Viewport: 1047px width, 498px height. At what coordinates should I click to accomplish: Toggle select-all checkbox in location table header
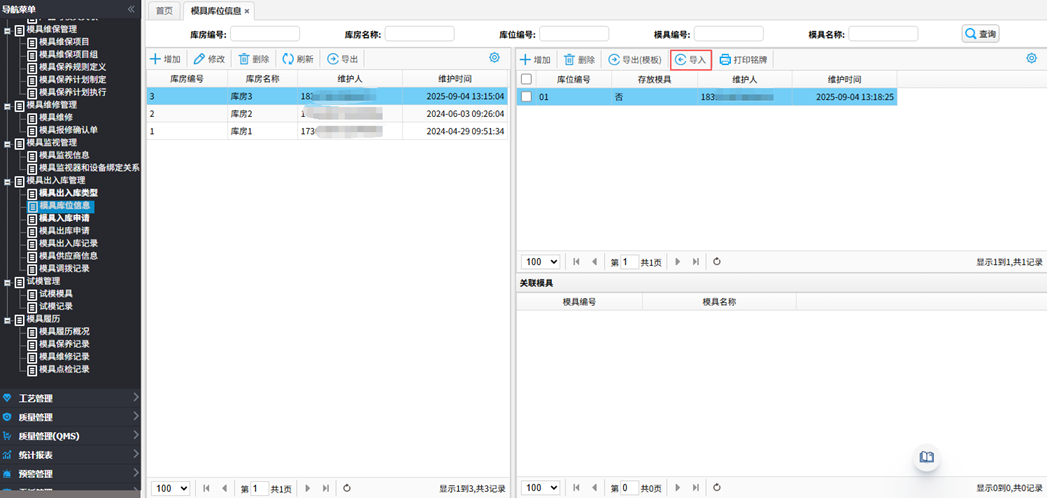coord(526,79)
